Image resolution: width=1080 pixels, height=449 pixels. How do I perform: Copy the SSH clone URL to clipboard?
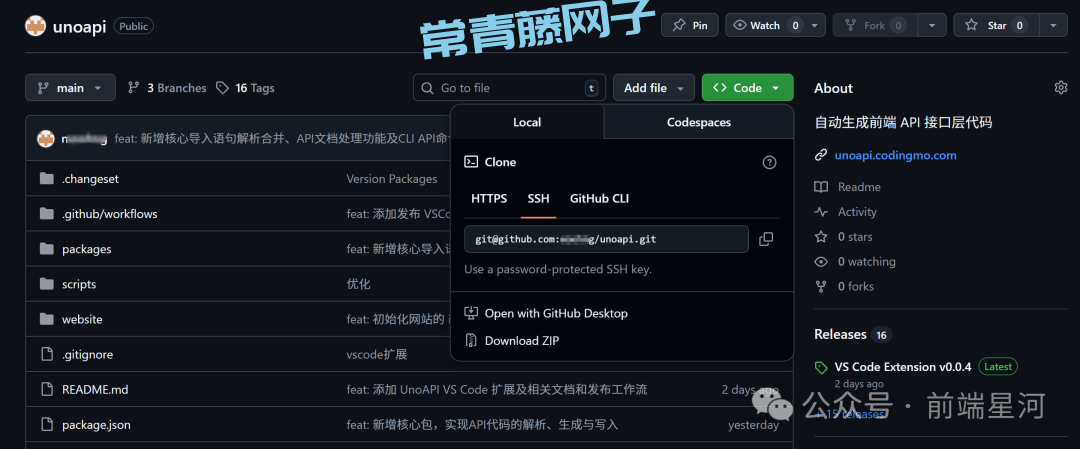click(766, 239)
